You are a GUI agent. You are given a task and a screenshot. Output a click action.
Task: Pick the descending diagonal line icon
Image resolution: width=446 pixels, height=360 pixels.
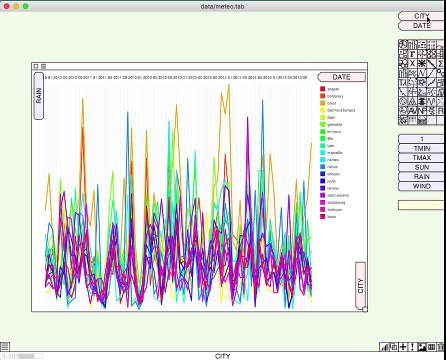[x=431, y=63]
